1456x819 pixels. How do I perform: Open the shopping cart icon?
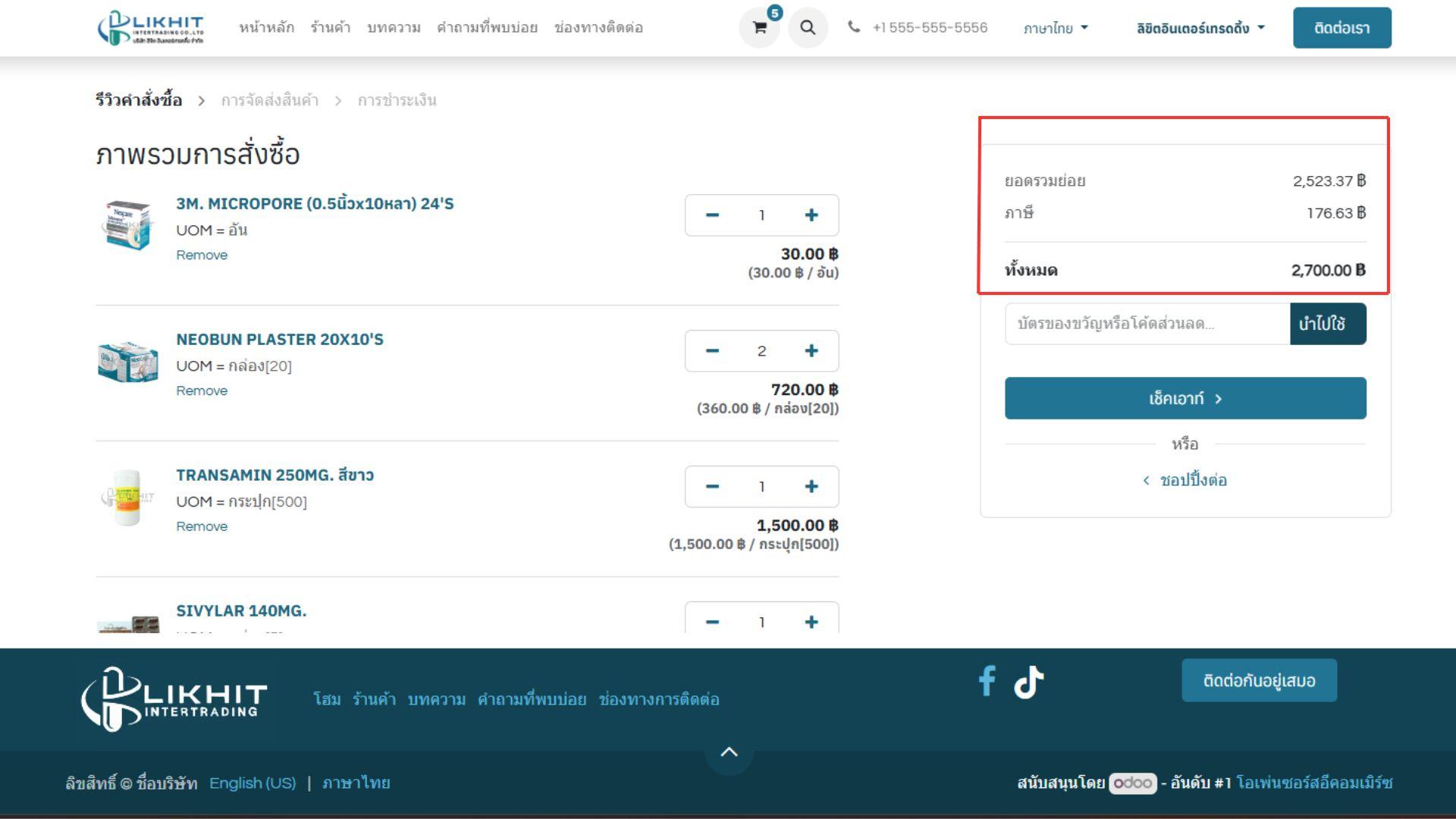pos(759,28)
